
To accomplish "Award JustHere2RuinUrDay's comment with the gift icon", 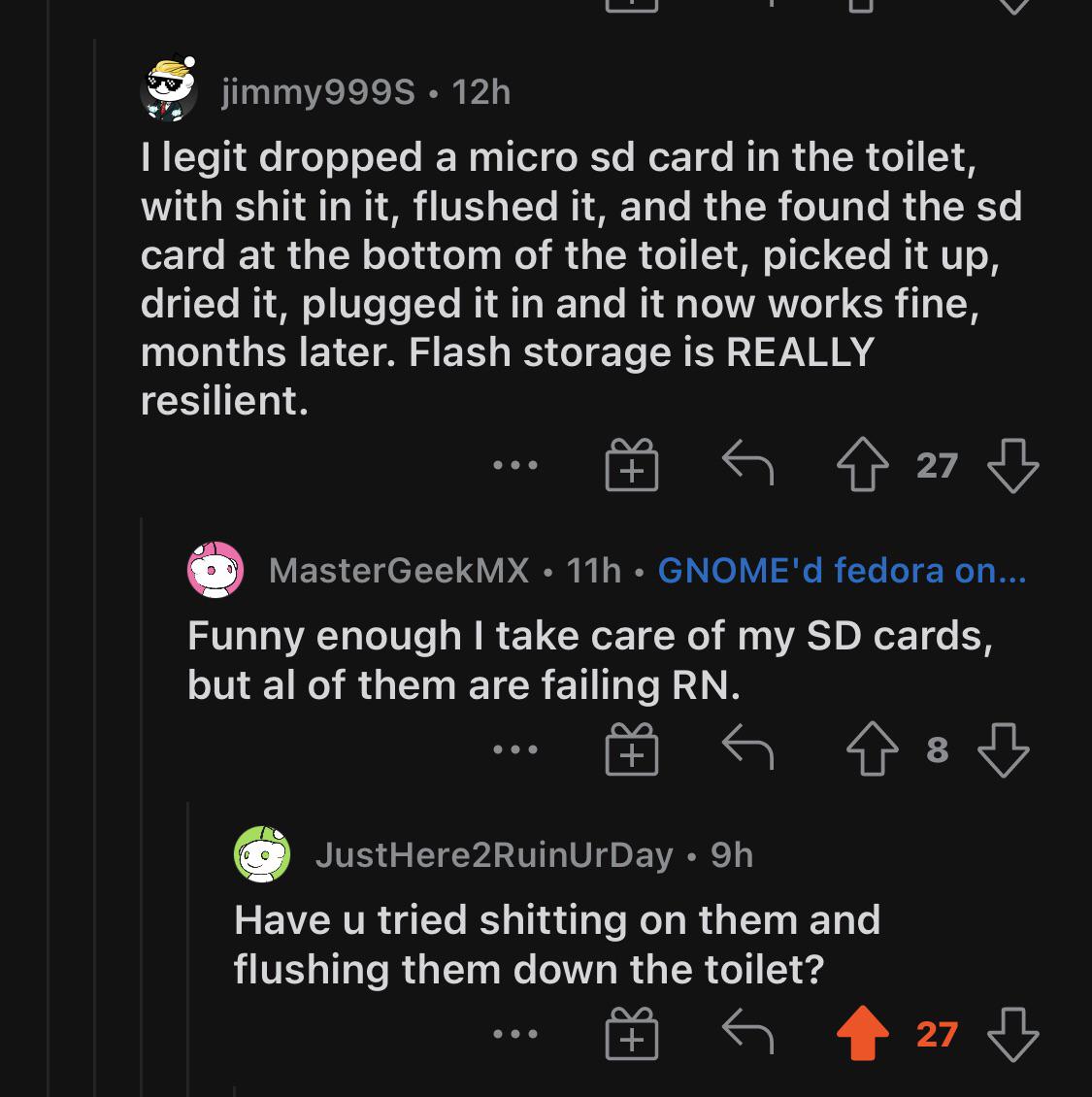I will pyautogui.click(x=632, y=1035).
